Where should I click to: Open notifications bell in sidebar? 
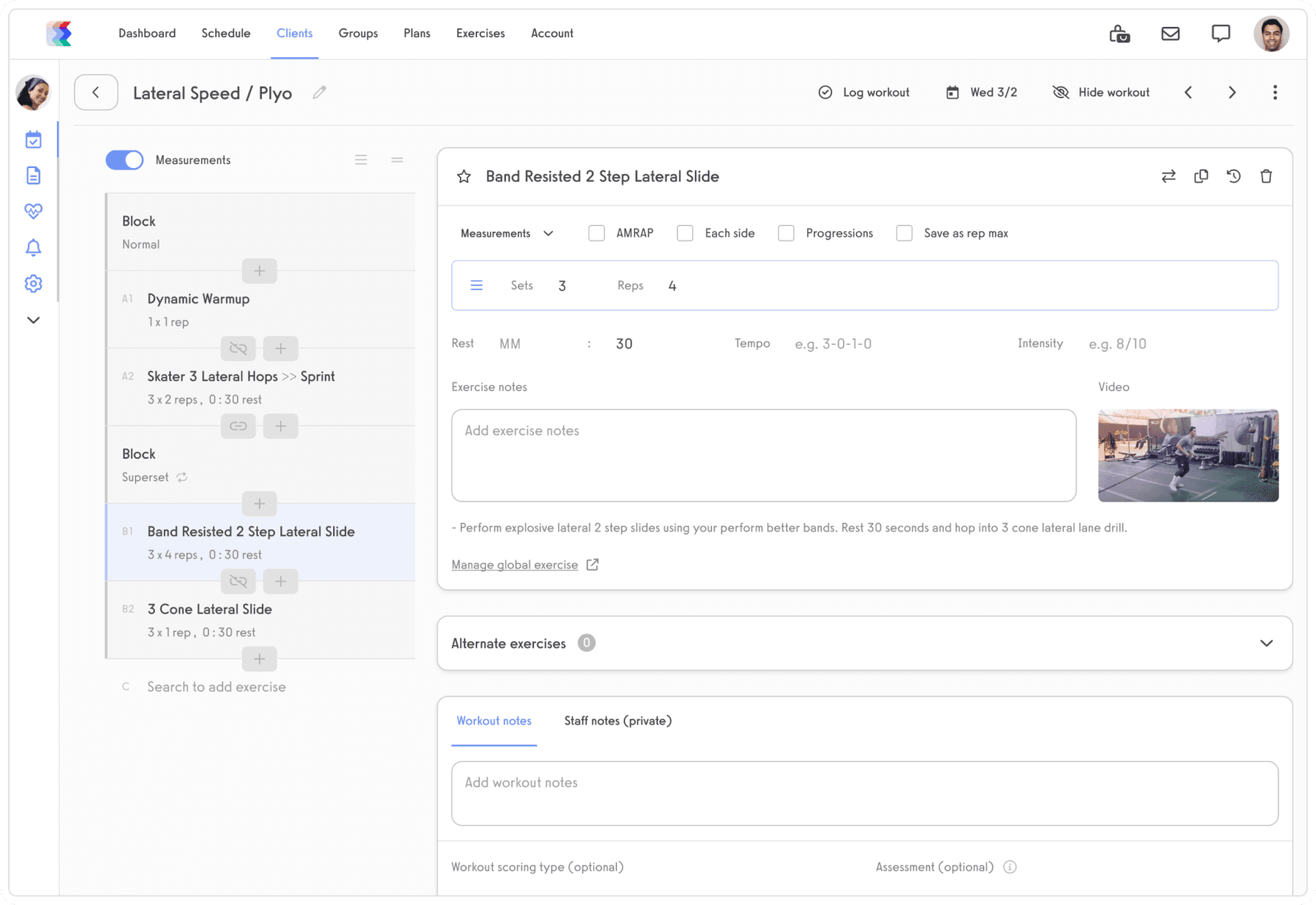[34, 248]
